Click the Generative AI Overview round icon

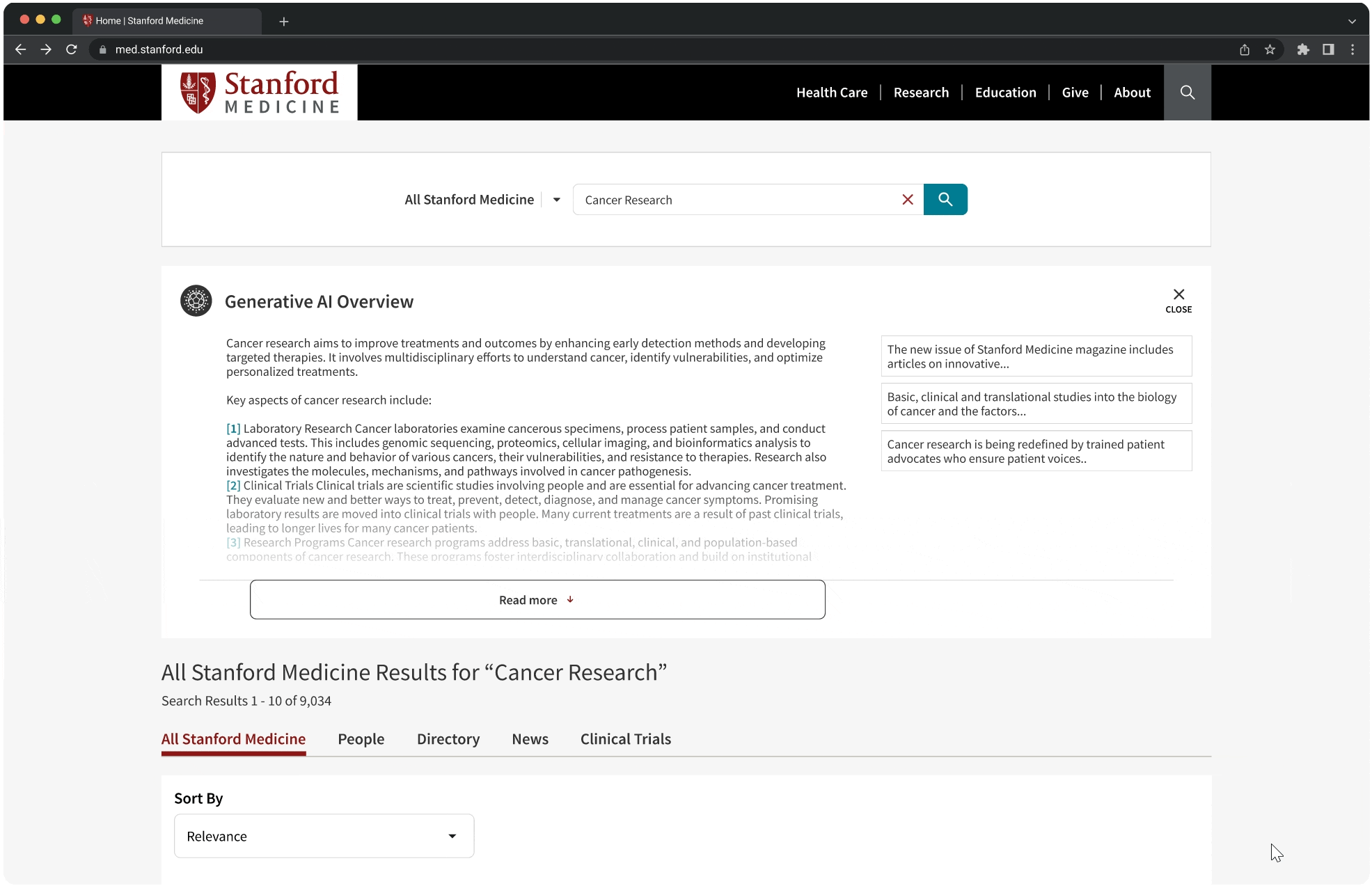(x=196, y=301)
